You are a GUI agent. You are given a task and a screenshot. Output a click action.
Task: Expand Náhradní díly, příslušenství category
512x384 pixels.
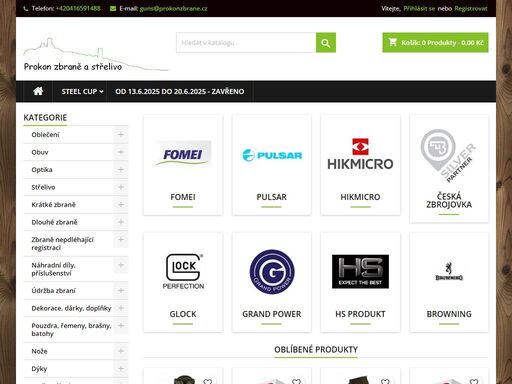121,265
